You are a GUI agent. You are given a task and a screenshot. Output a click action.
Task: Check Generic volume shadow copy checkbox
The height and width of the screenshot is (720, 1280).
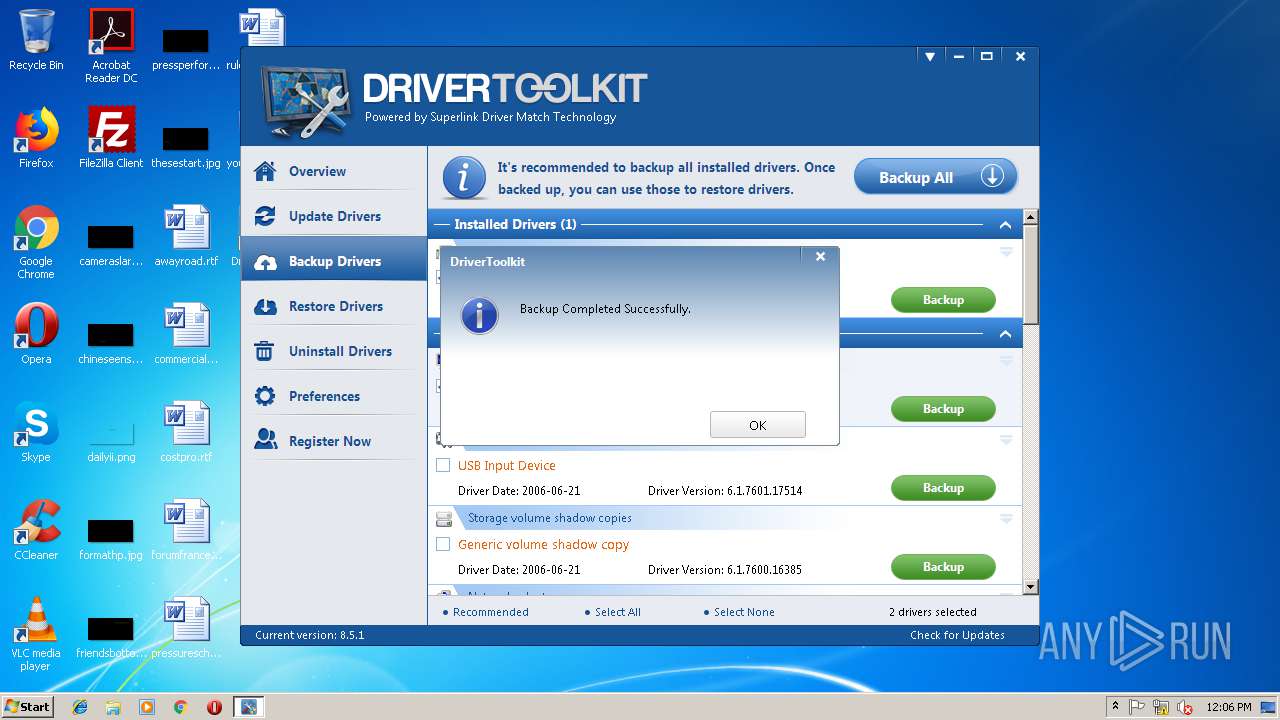(x=443, y=544)
